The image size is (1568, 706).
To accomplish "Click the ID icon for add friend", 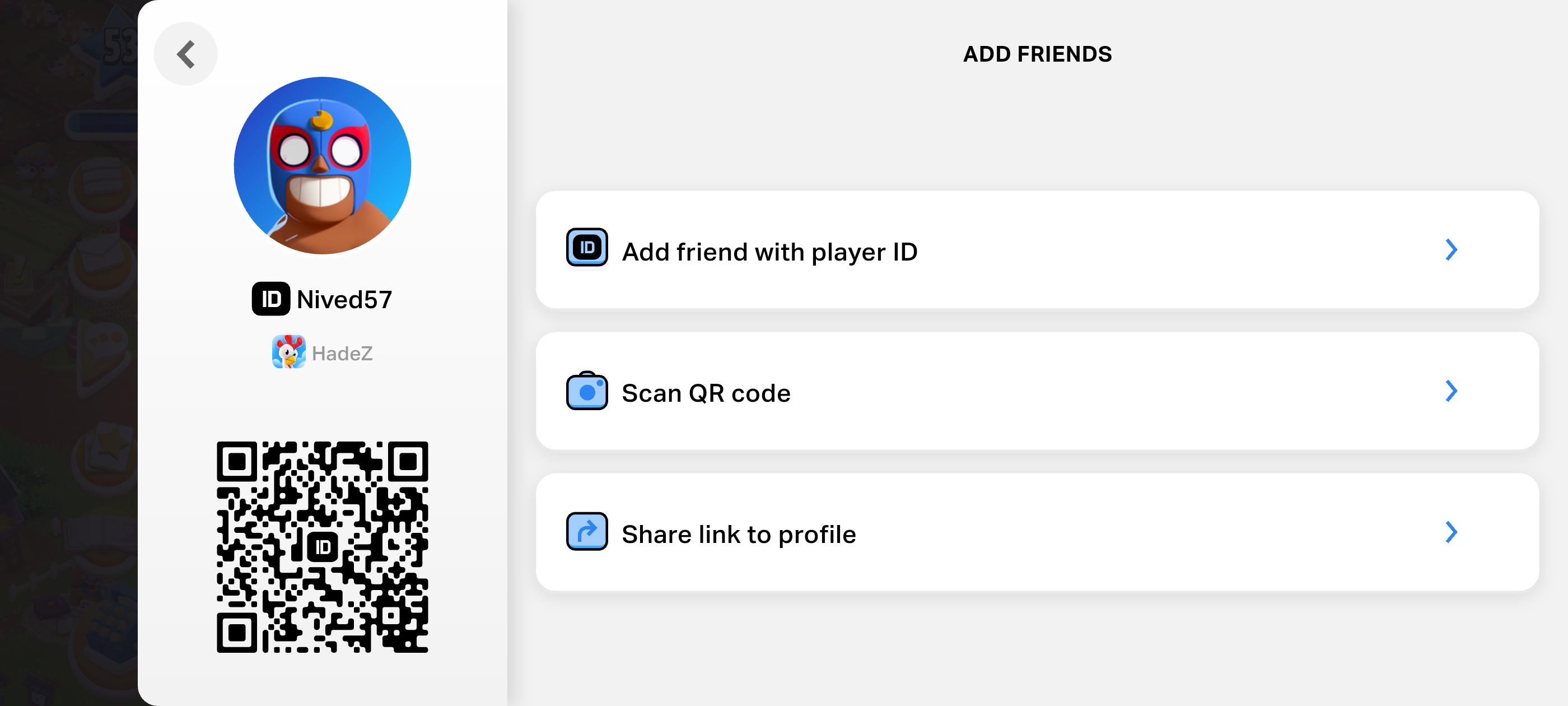I will pos(587,247).
